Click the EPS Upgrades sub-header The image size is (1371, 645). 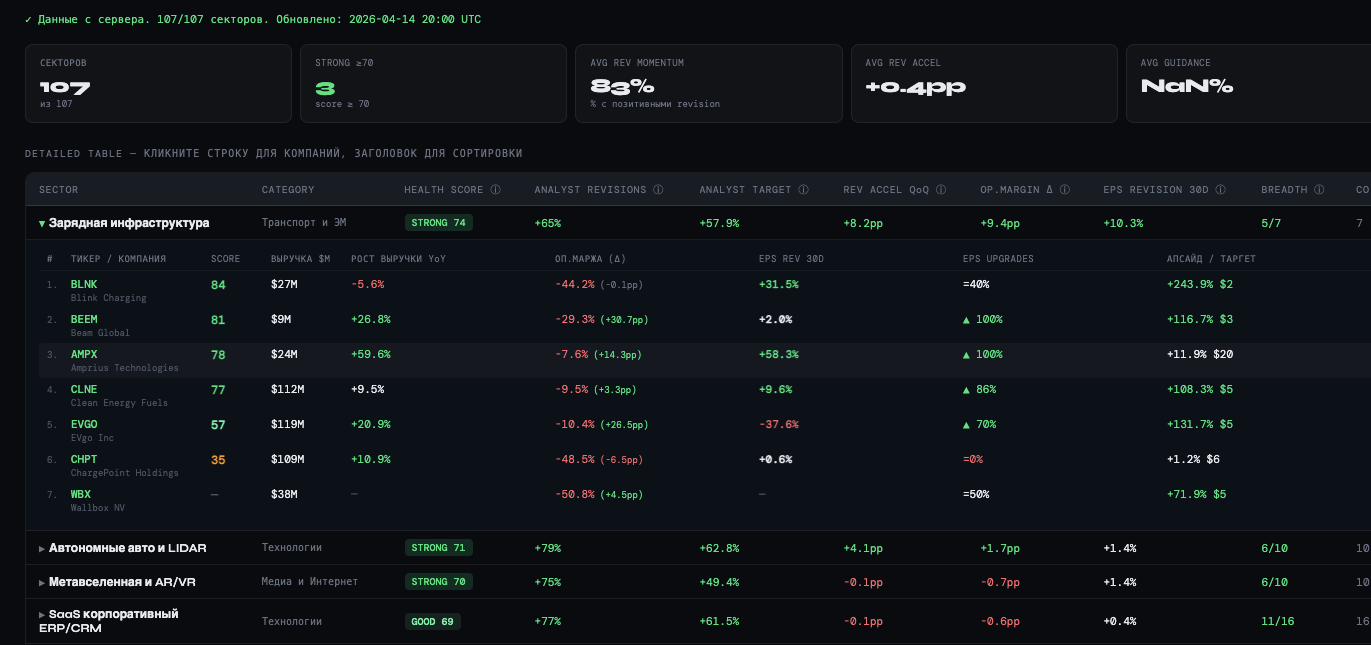pyautogui.click(x=998, y=258)
